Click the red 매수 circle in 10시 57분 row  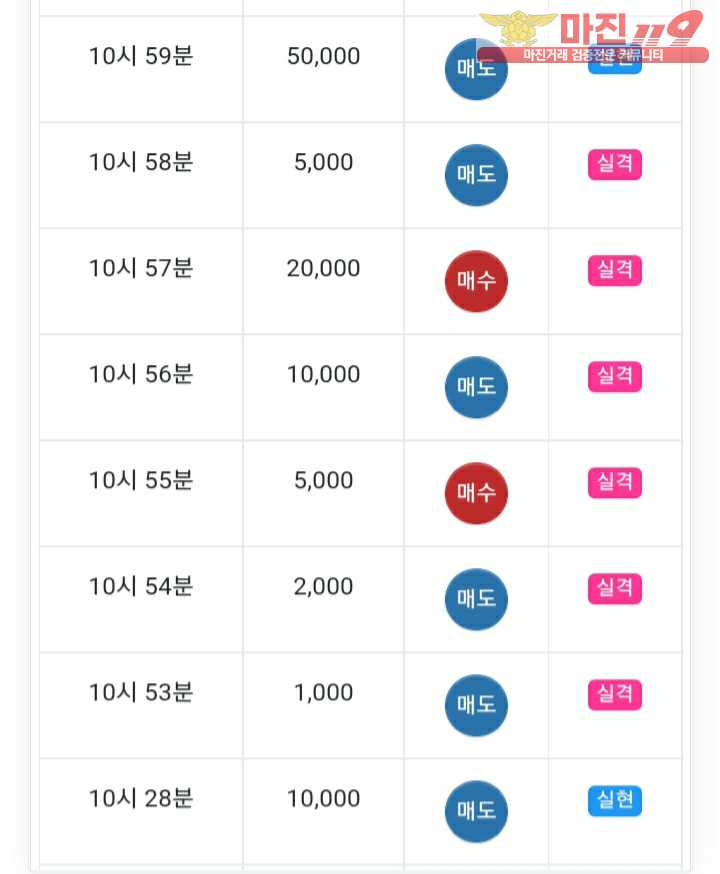tap(476, 281)
